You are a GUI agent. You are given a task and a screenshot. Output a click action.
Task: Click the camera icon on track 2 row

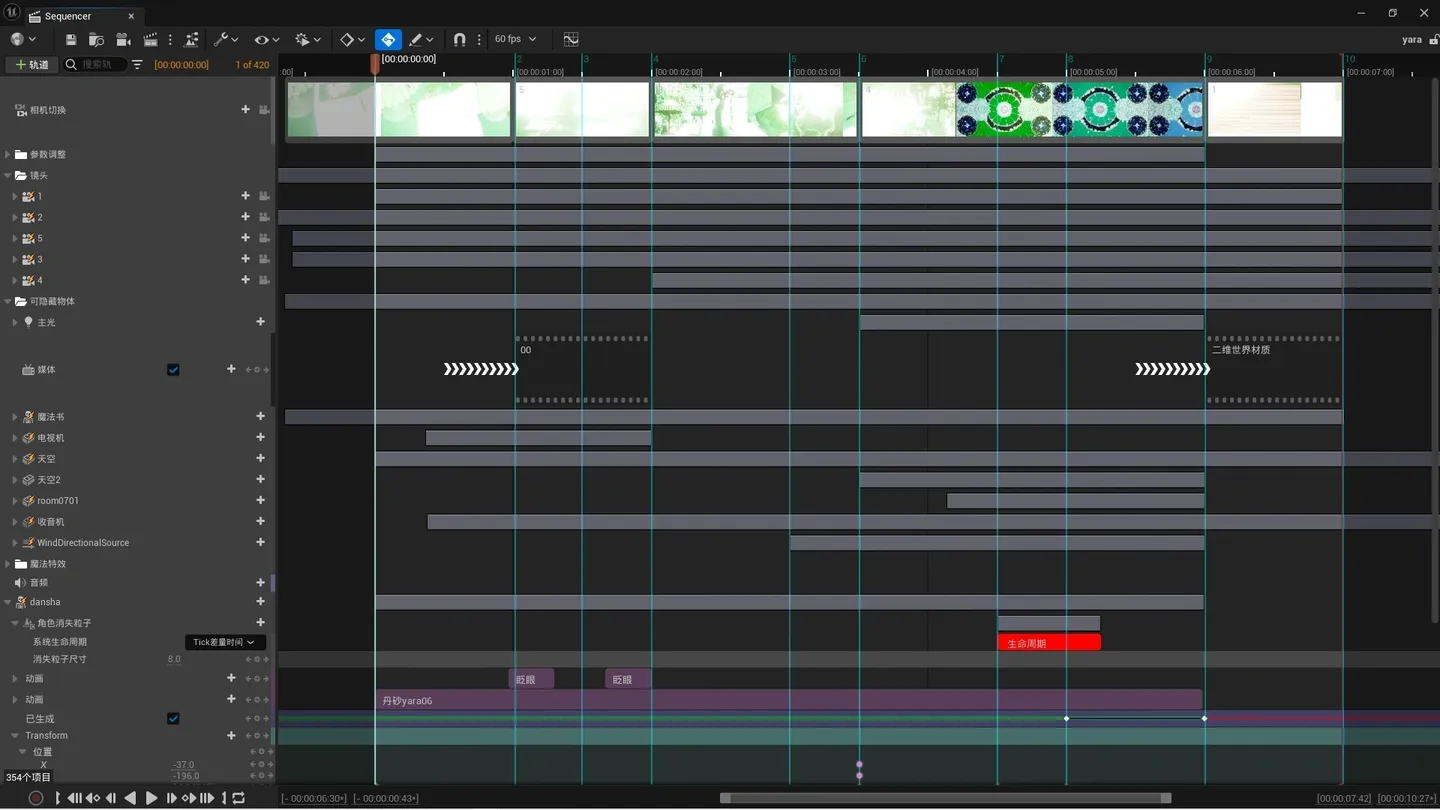pos(264,218)
